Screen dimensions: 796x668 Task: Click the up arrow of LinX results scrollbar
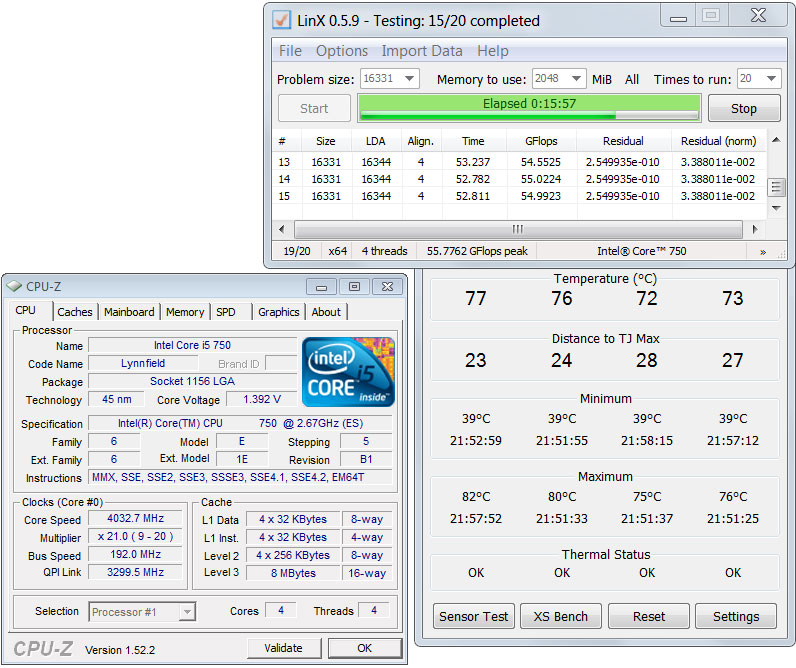click(776, 140)
